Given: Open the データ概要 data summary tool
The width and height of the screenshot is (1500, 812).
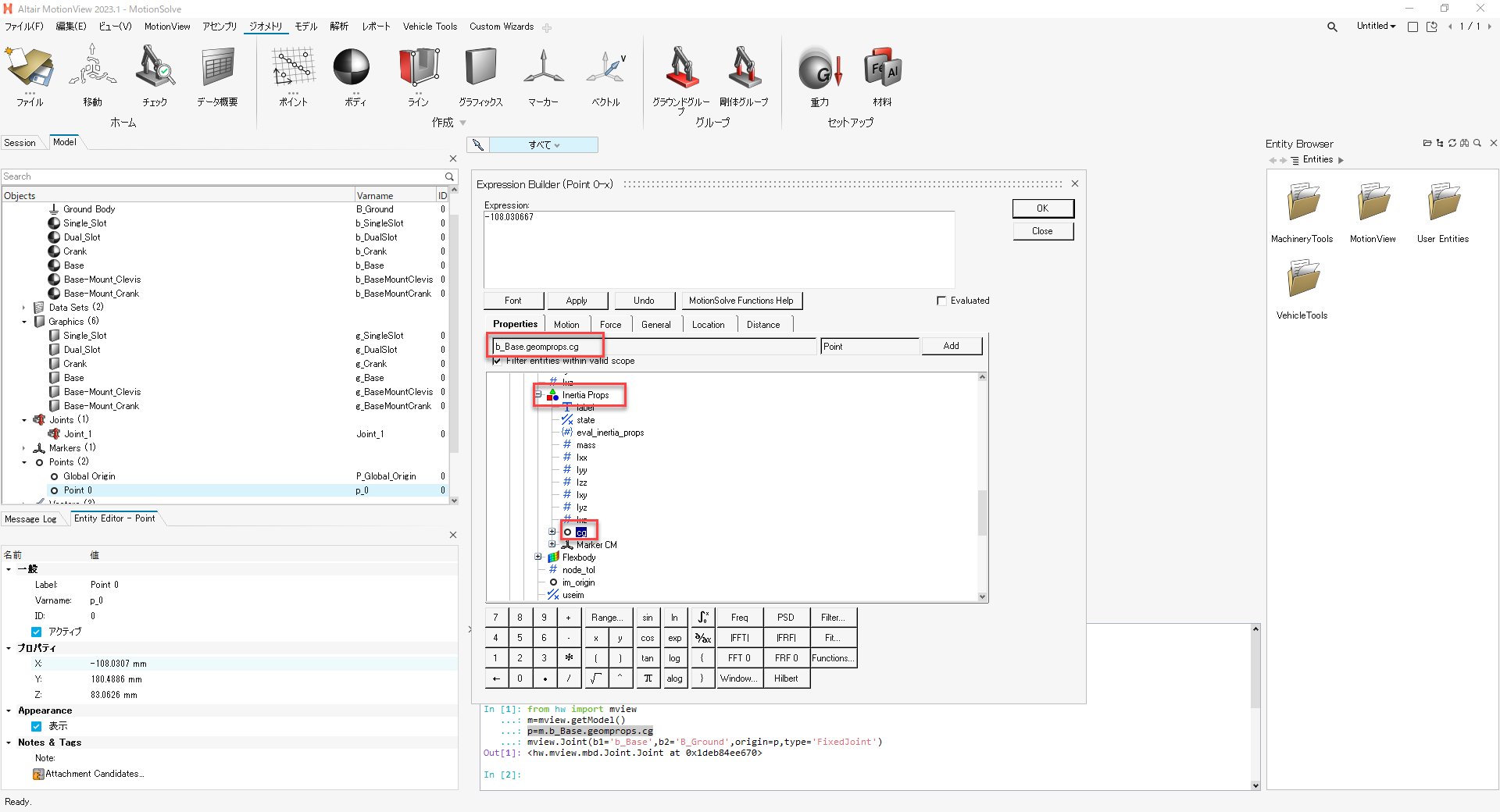Looking at the screenshot, I should point(217,75).
